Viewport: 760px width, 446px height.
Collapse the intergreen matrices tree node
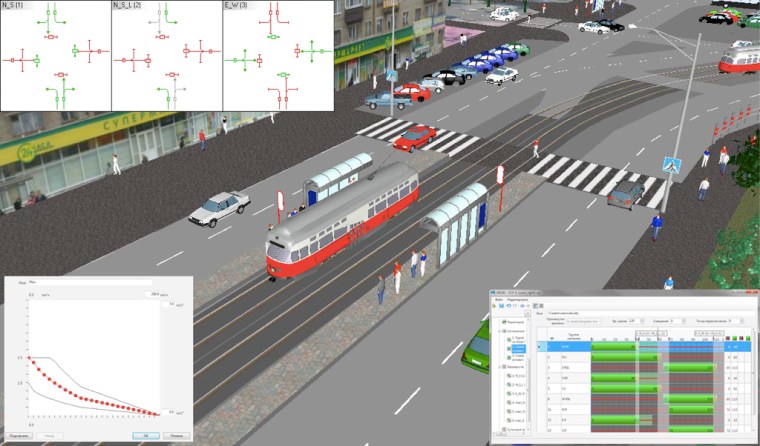click(502, 368)
